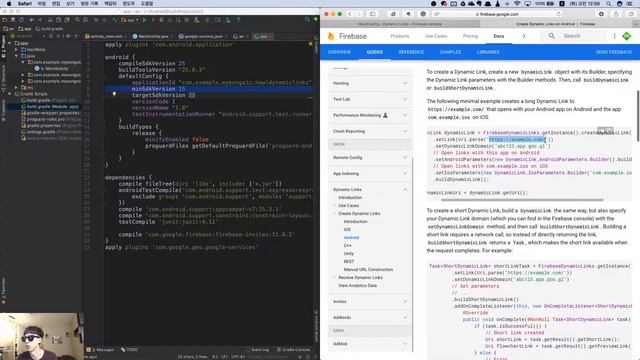Switch to activity_main.xml editor tab
640x360 pixels.
tap(107, 36)
